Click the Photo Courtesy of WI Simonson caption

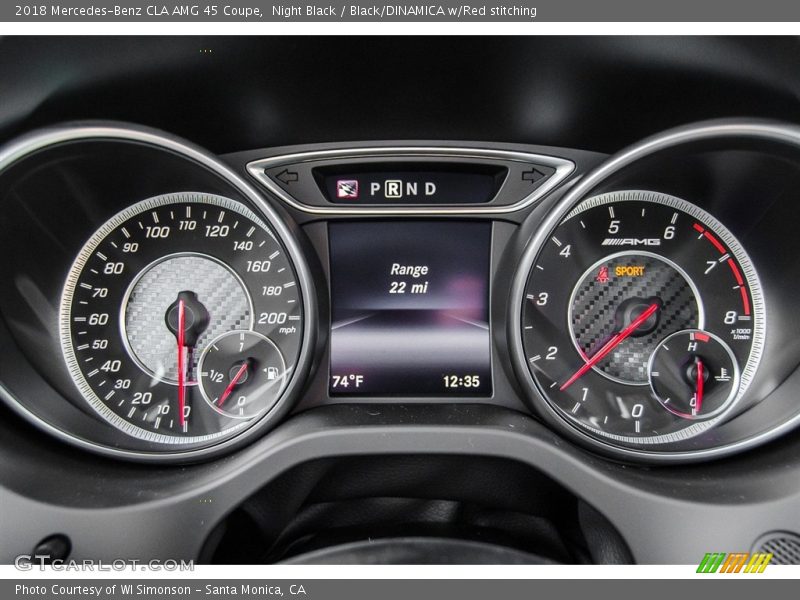tap(160, 590)
